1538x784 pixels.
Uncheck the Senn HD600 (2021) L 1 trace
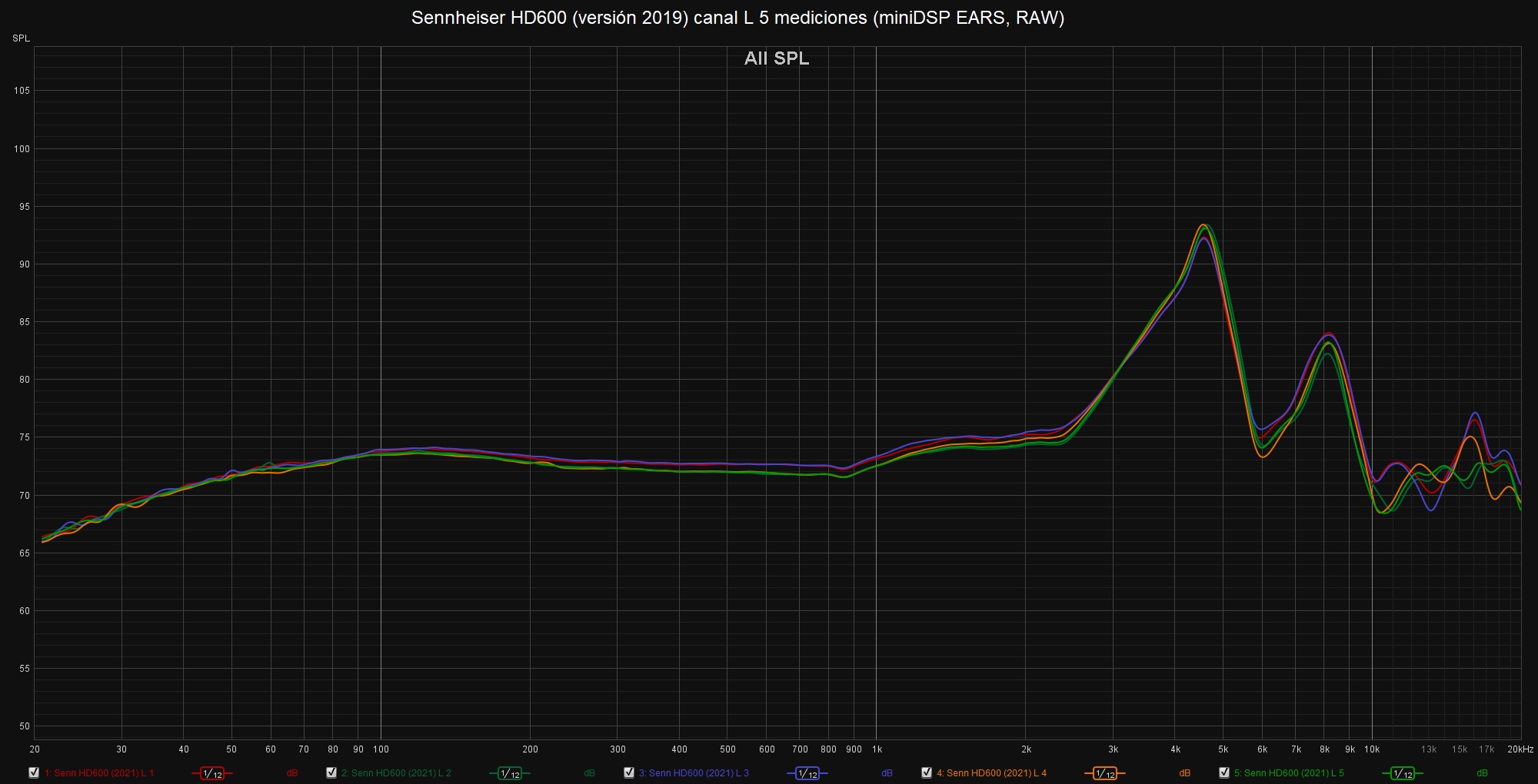click(34, 772)
